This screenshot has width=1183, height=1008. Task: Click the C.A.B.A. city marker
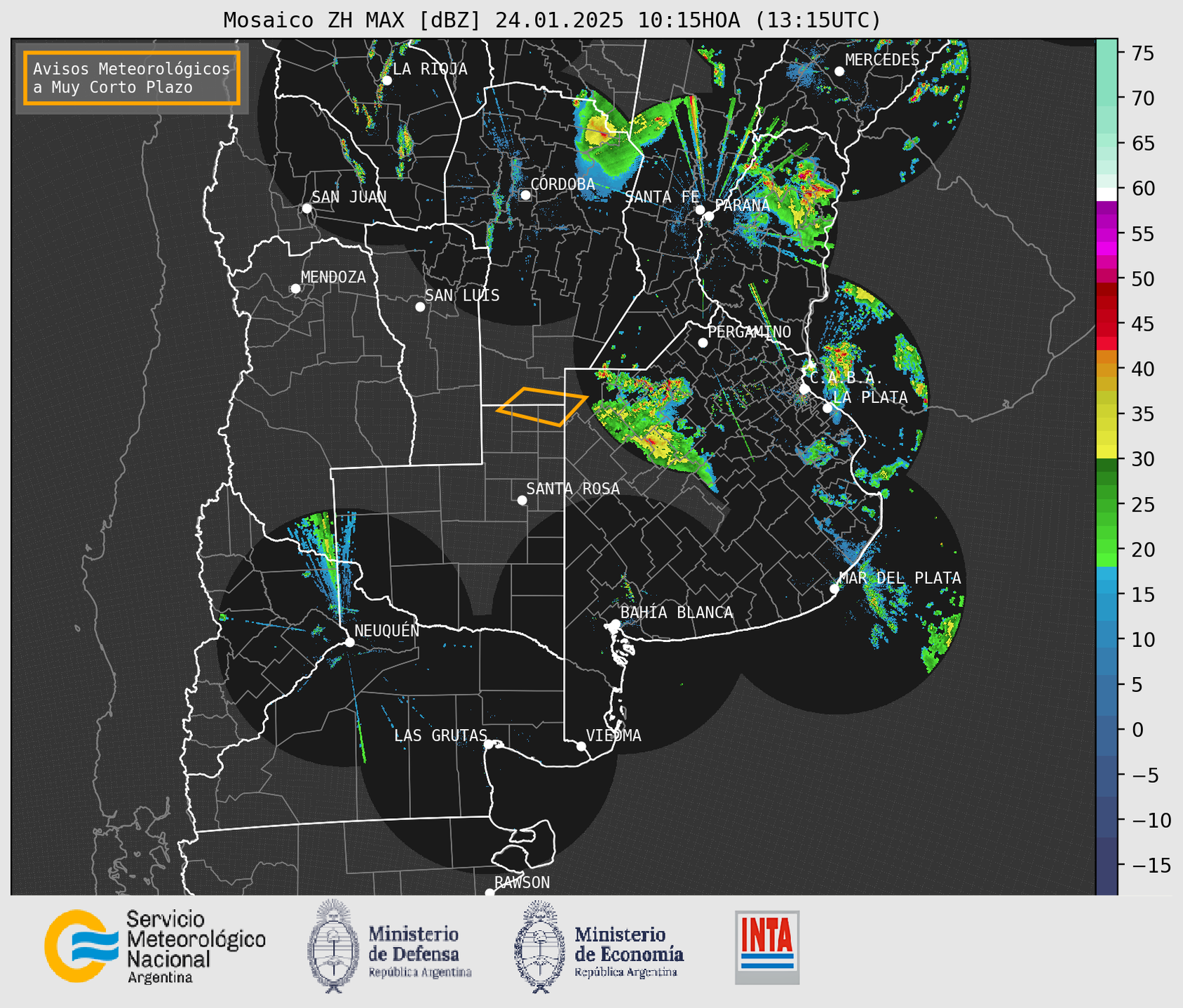click(x=804, y=389)
